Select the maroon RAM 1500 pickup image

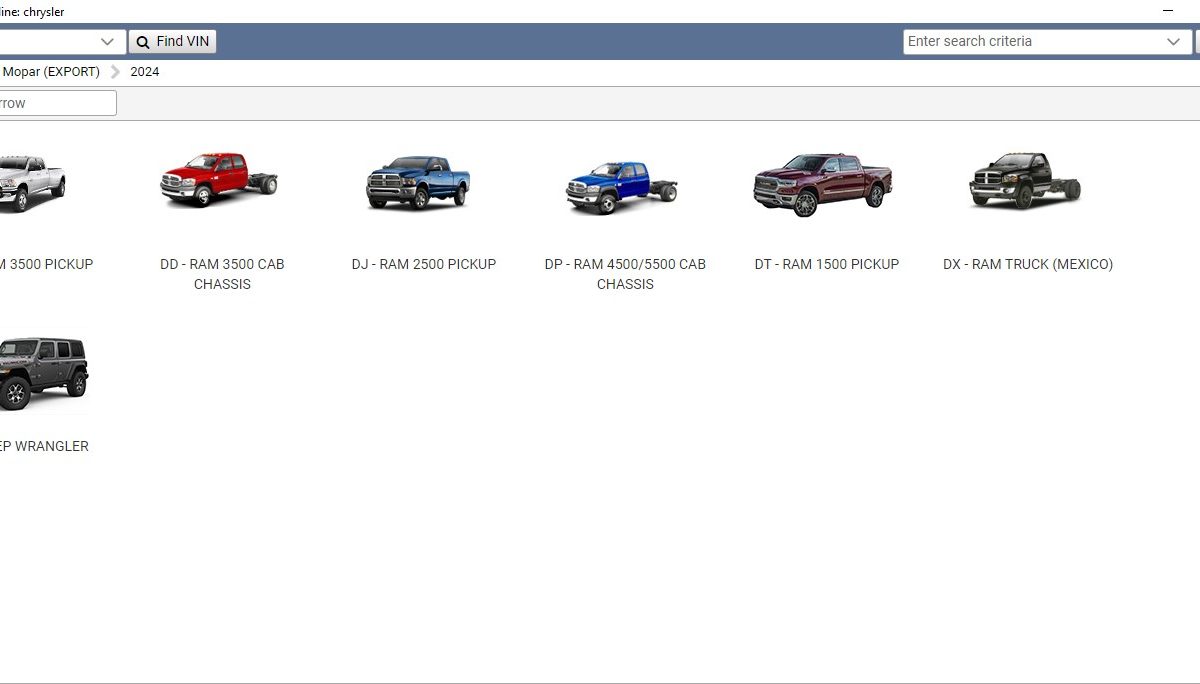tap(822, 184)
